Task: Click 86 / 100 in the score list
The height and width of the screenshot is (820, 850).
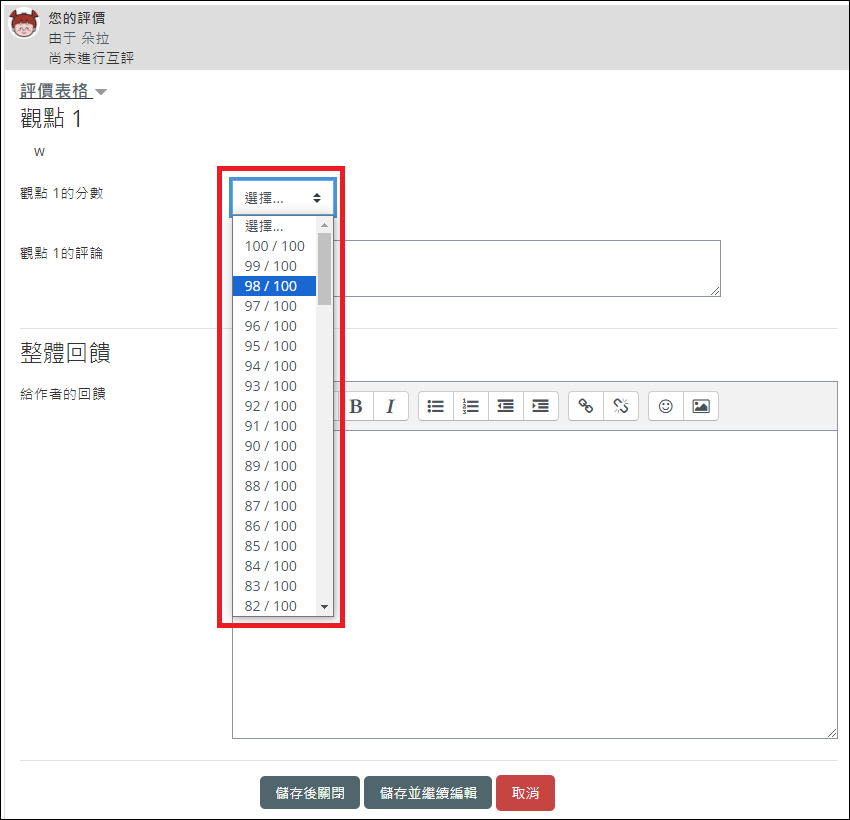Action: pos(274,527)
